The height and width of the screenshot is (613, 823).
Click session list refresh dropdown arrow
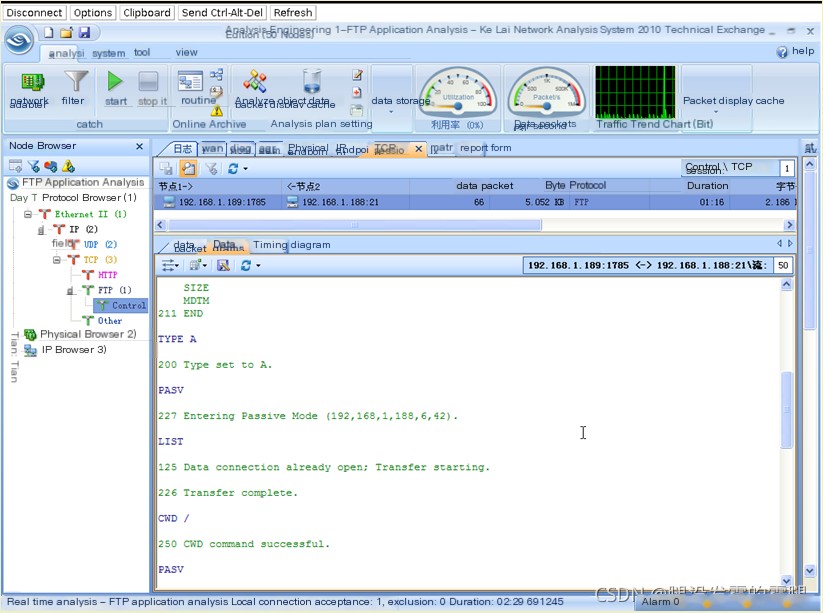pos(246,169)
